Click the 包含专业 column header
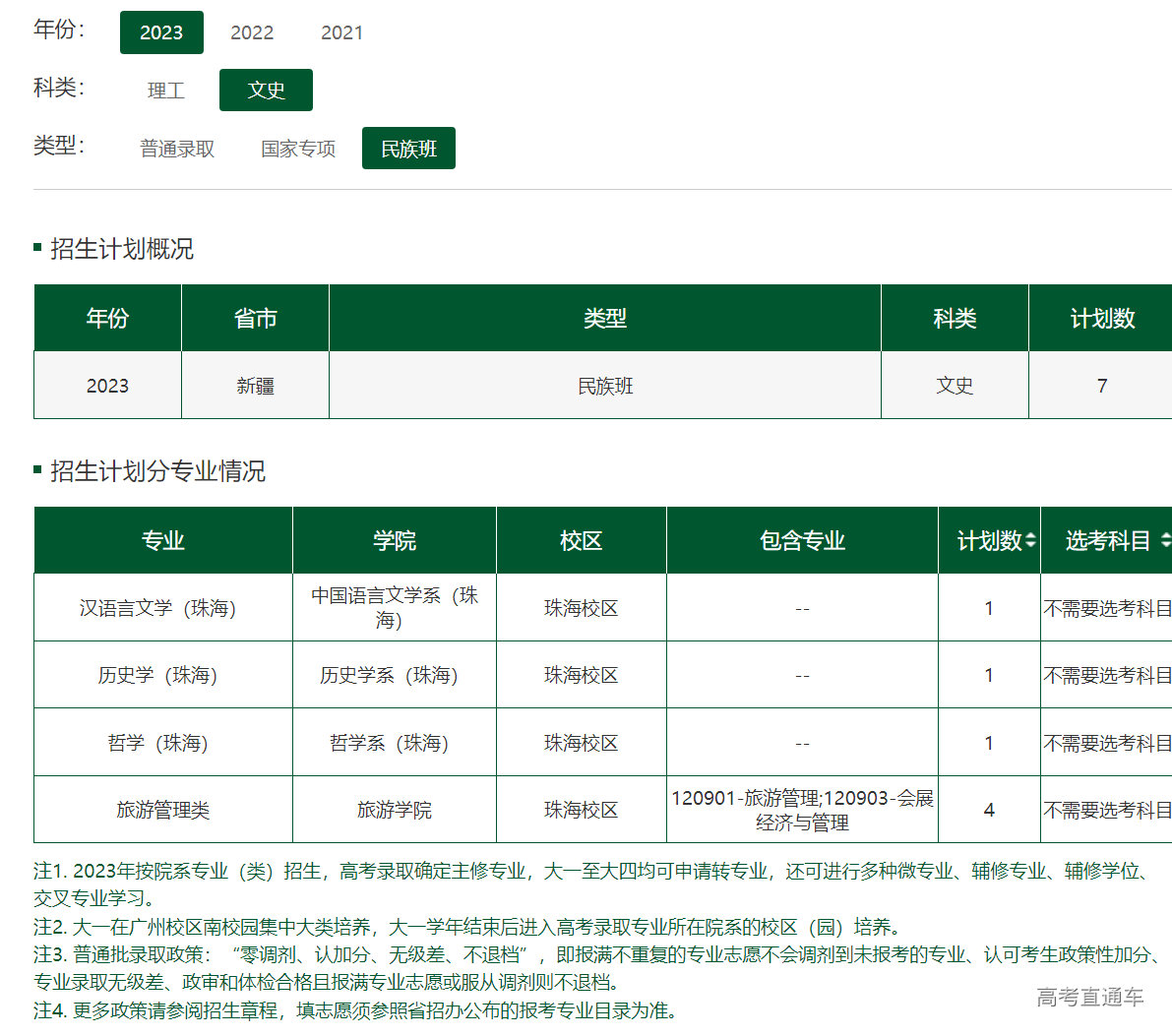Viewport: 1172px width, 1036px height. 802,540
